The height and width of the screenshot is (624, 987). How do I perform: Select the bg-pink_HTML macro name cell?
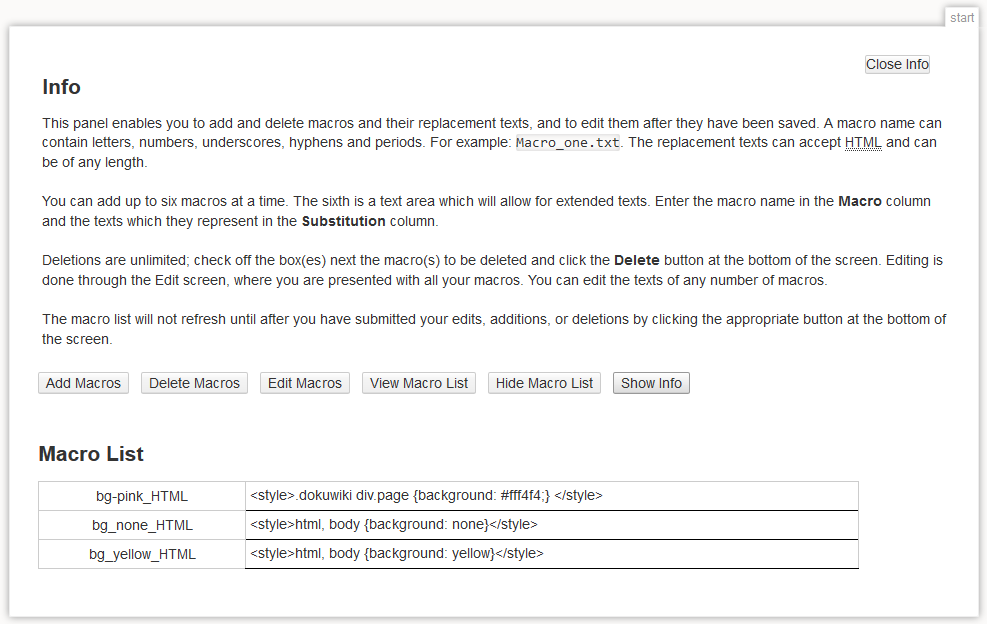click(x=141, y=496)
